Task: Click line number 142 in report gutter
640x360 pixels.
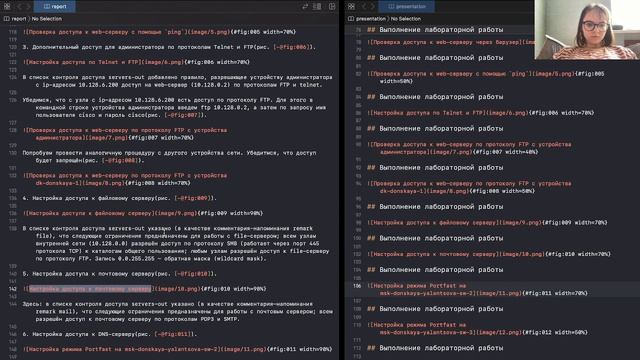Action: [x=13, y=289]
